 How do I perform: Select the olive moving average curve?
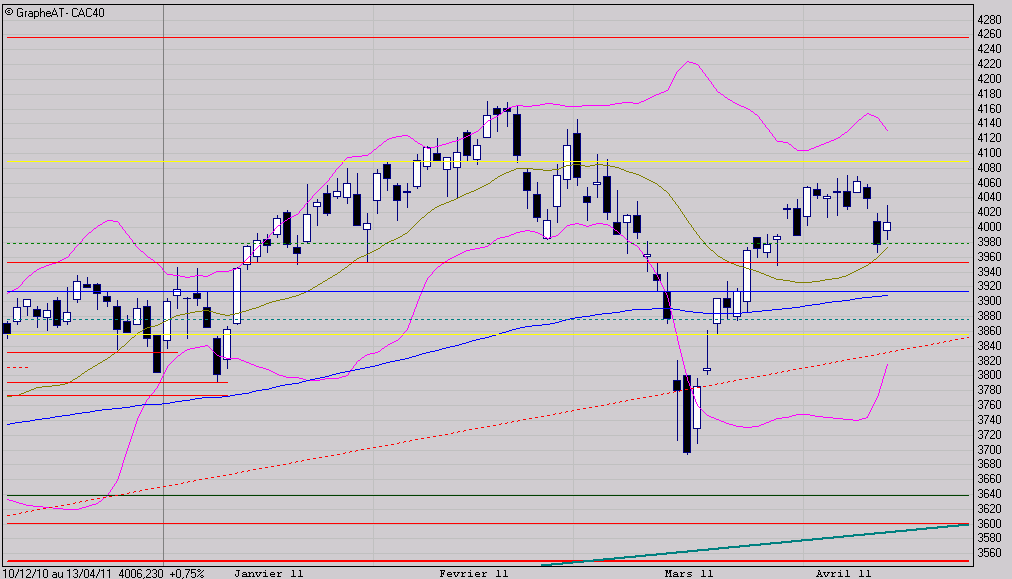tap(445, 205)
